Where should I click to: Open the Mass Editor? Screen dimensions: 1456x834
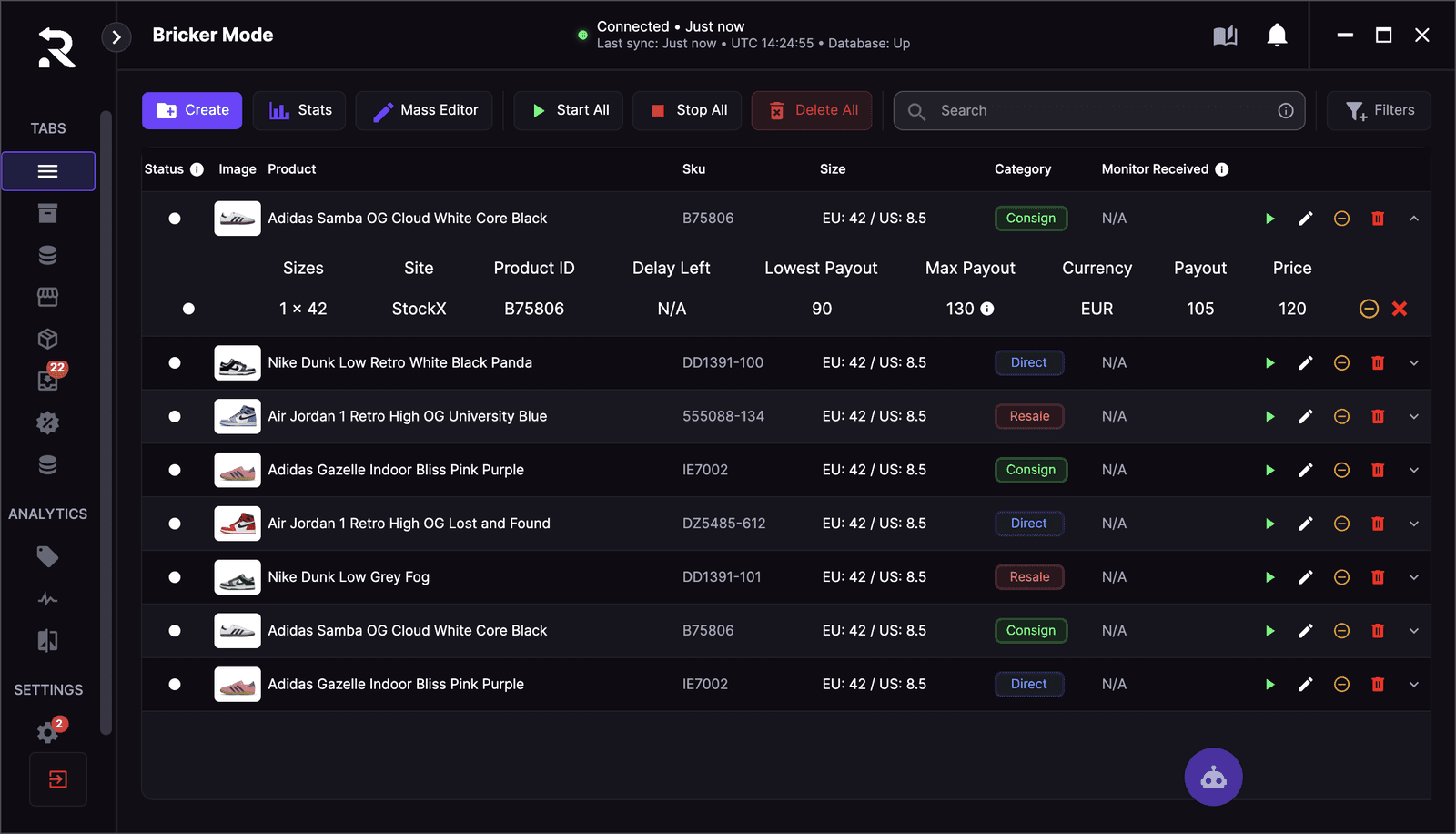pyautogui.click(x=424, y=110)
